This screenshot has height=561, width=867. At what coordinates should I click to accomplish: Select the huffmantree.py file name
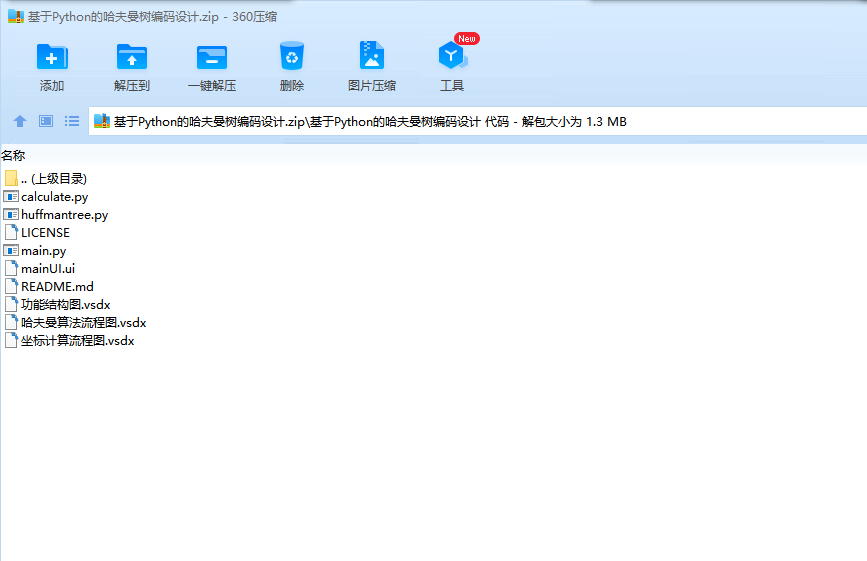pyautogui.click(x=65, y=214)
